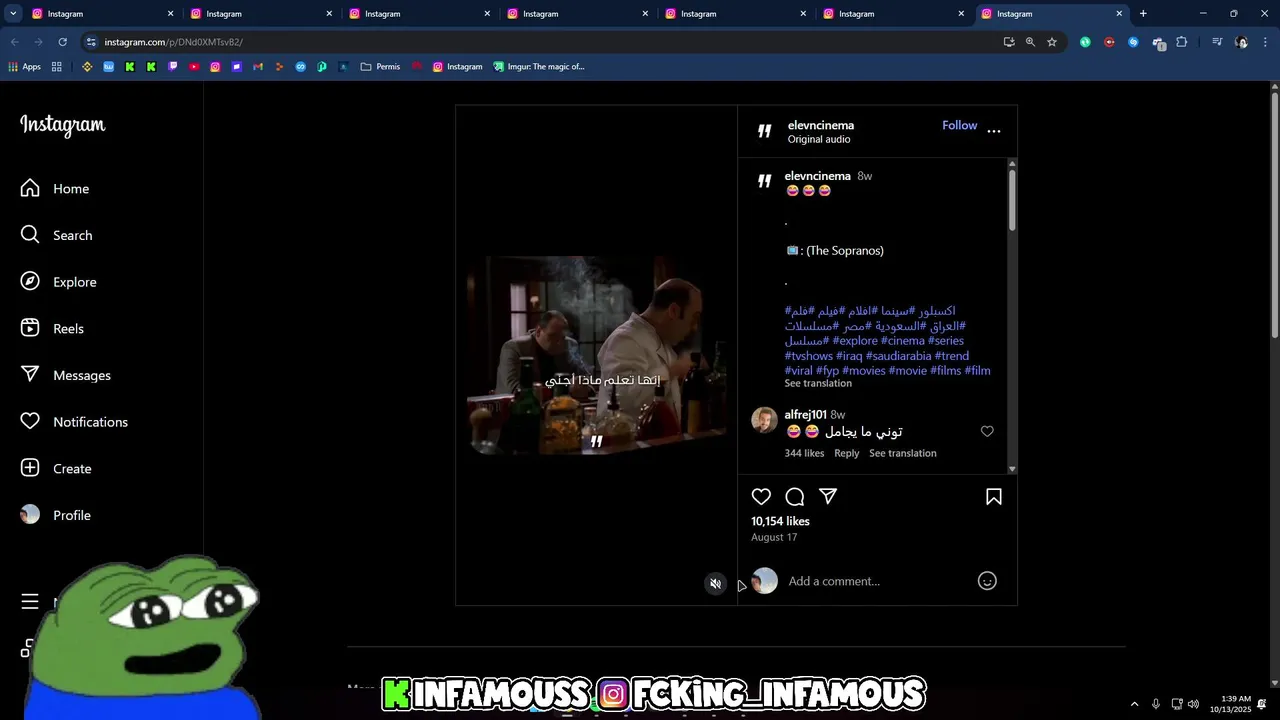Click the comments panel scrollbar thumb
Image resolution: width=1280 pixels, height=720 pixels.
1012,200
